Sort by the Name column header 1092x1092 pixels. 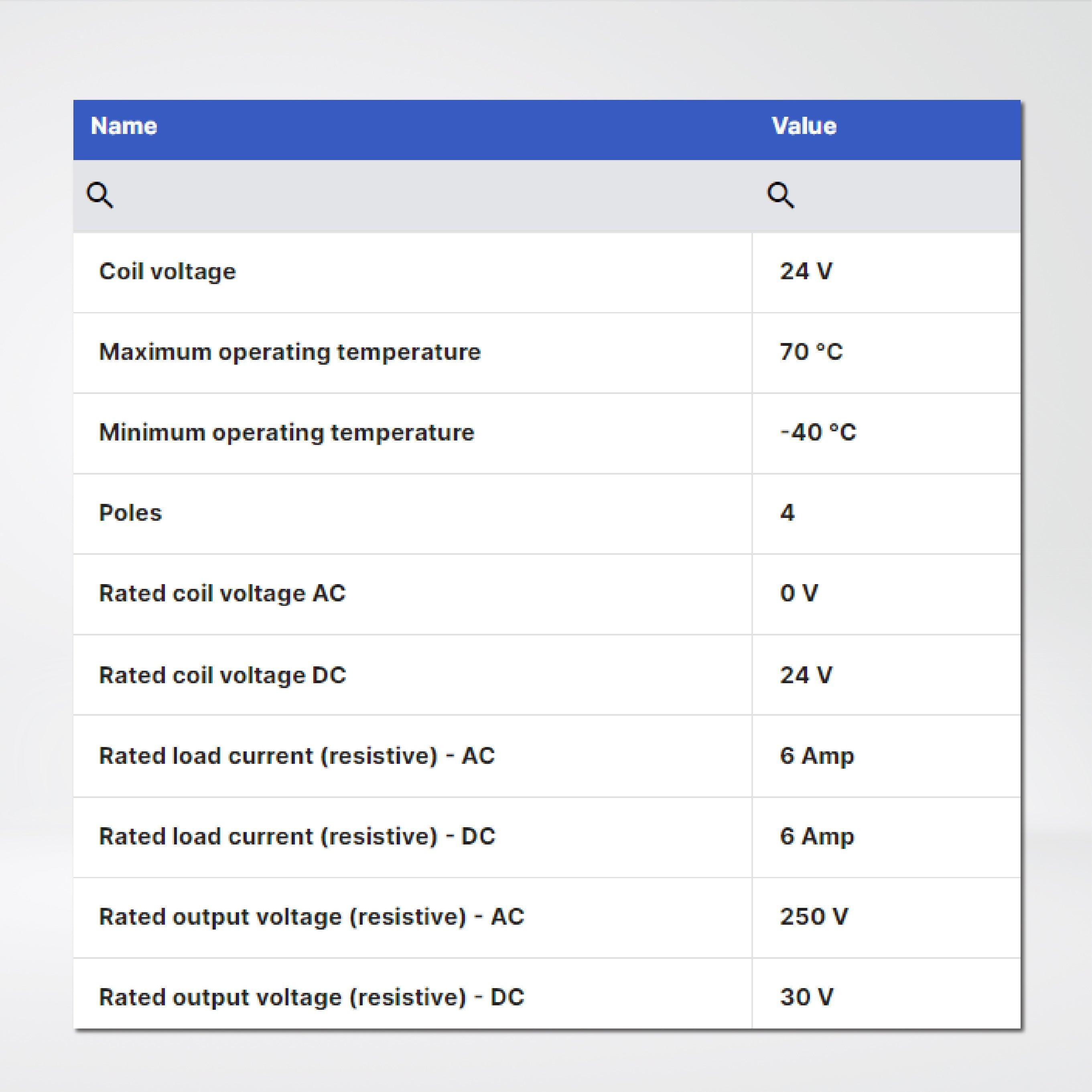pos(124,126)
